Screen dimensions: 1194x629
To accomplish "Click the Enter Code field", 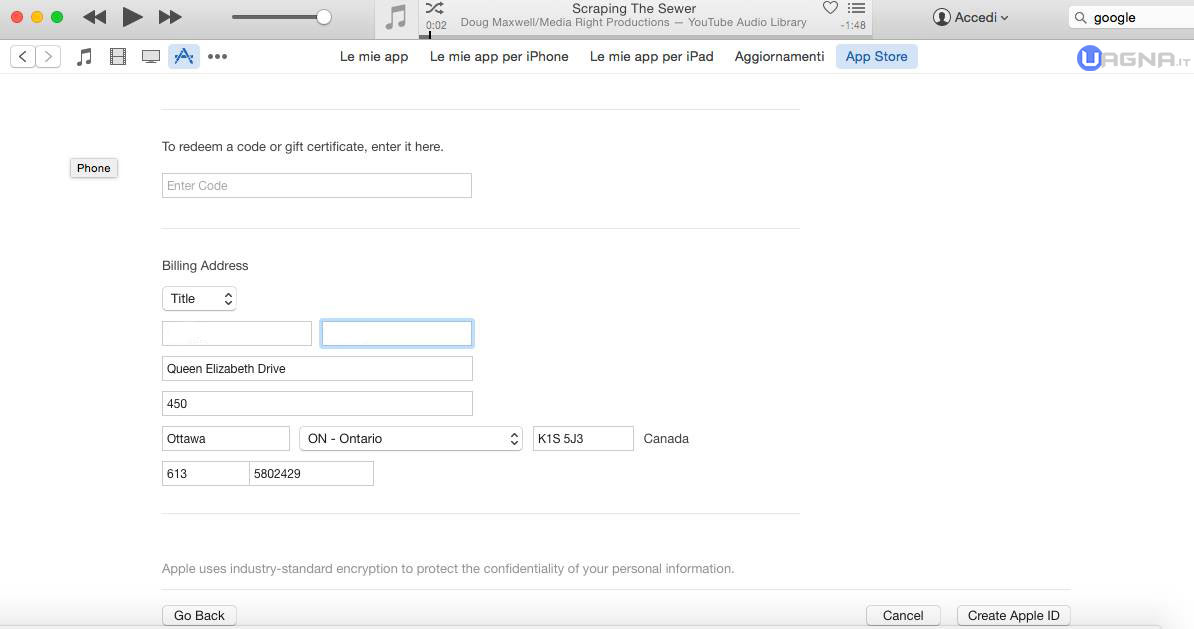I will click(x=316, y=185).
